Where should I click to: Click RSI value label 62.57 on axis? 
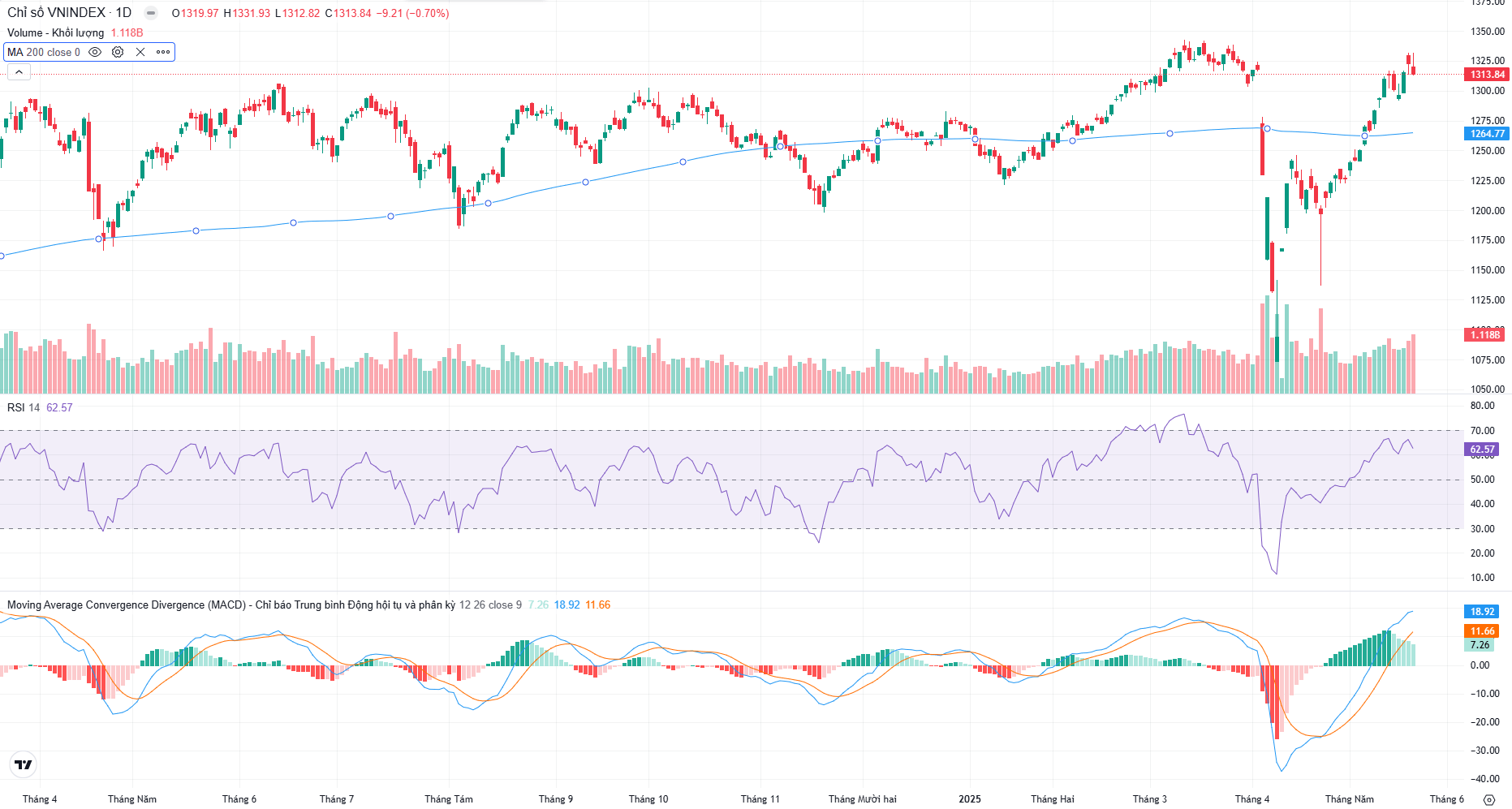1482,449
